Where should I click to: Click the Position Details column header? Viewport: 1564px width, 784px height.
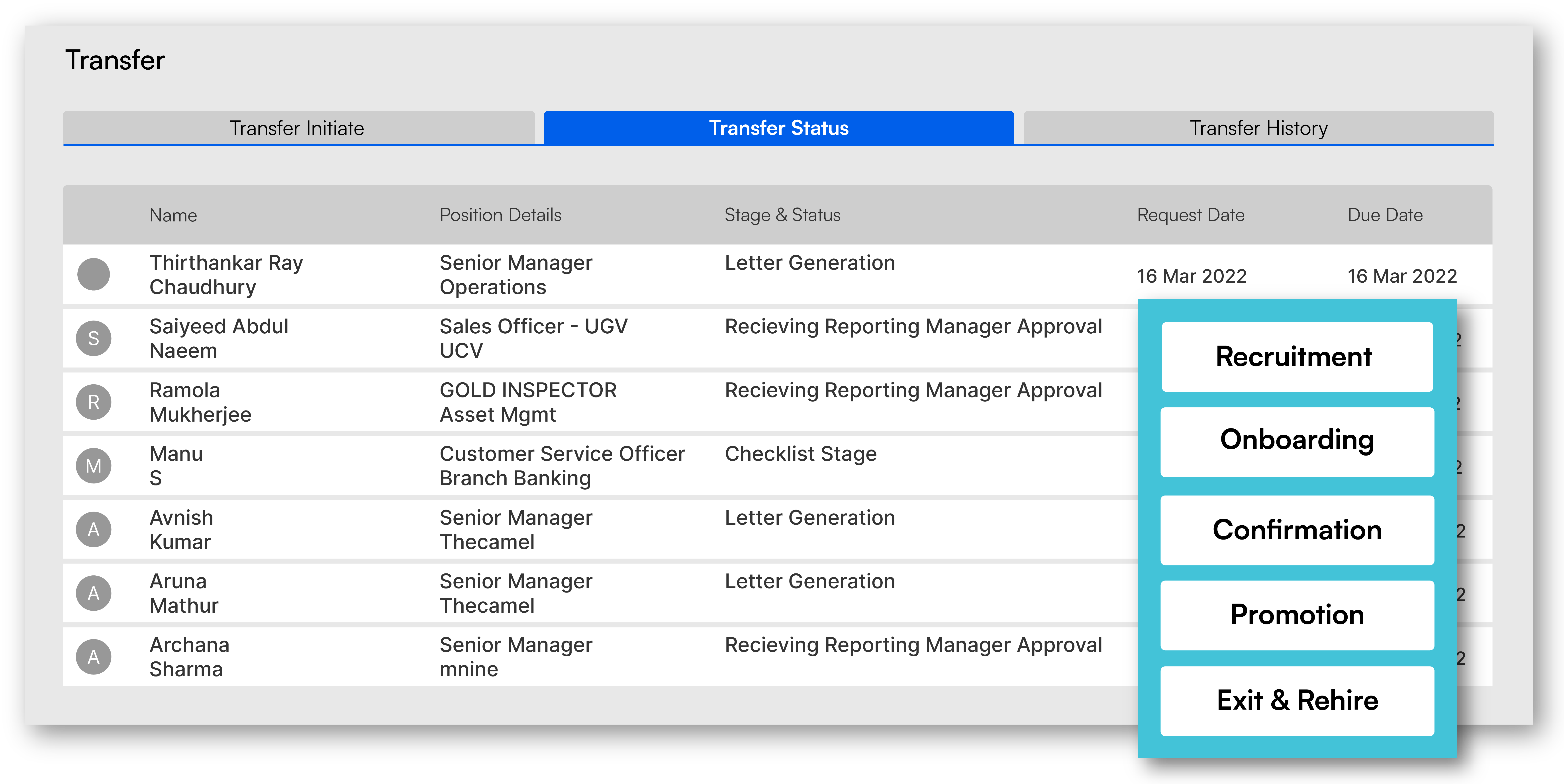coord(500,215)
